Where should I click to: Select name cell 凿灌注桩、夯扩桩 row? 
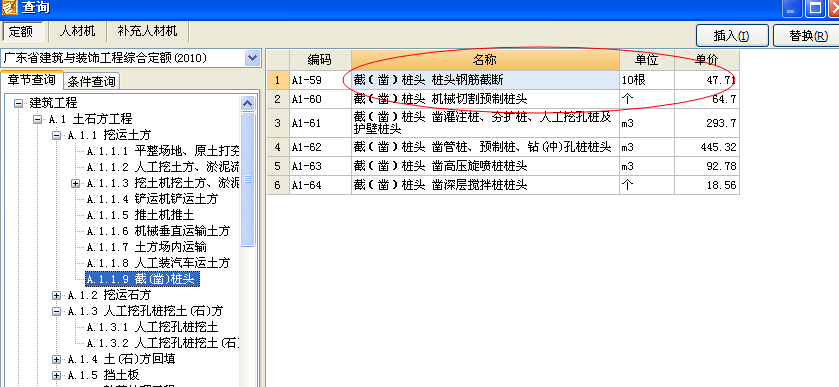coord(485,123)
